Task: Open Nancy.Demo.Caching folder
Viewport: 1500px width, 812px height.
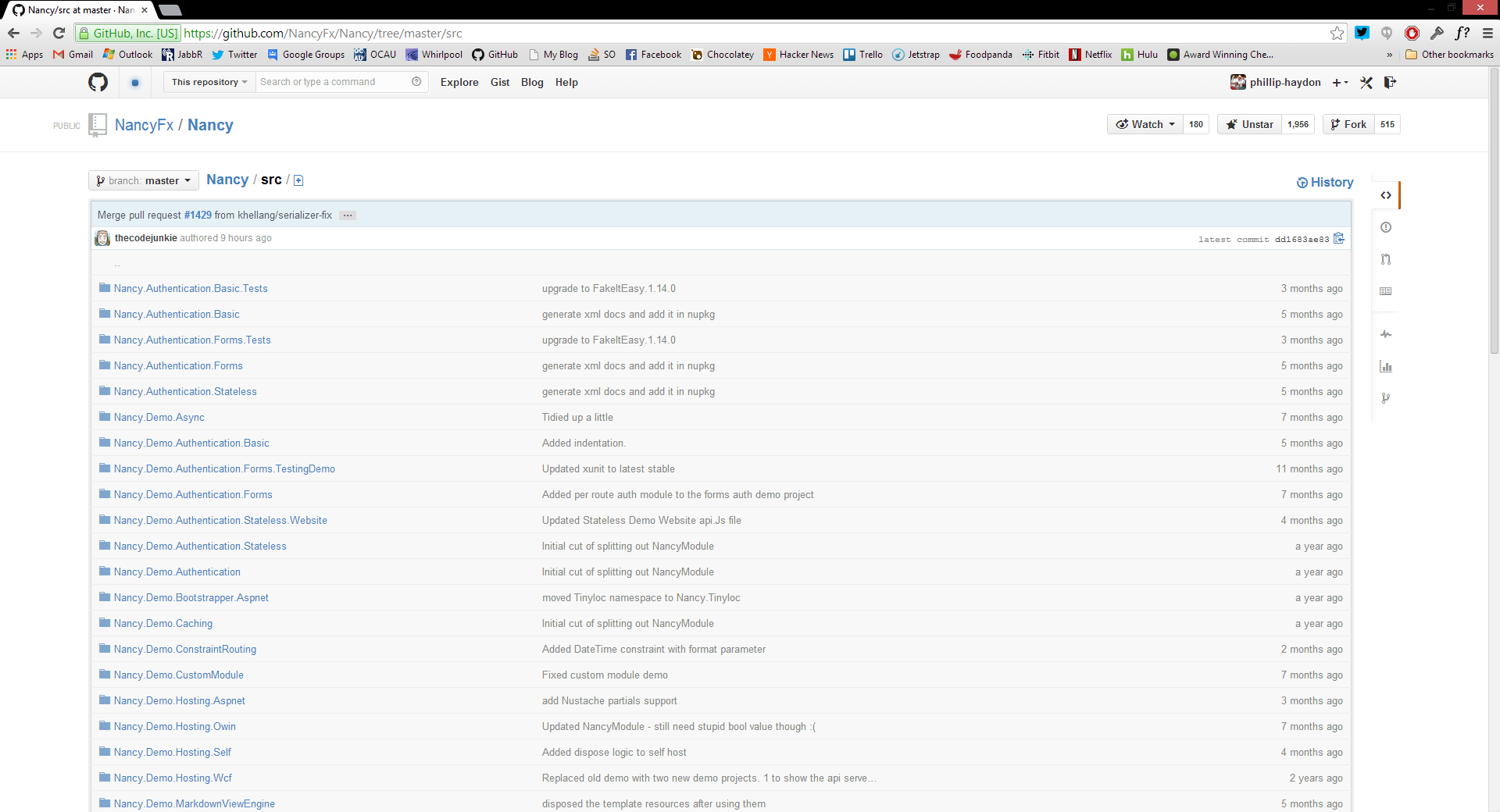Action: pos(163,623)
